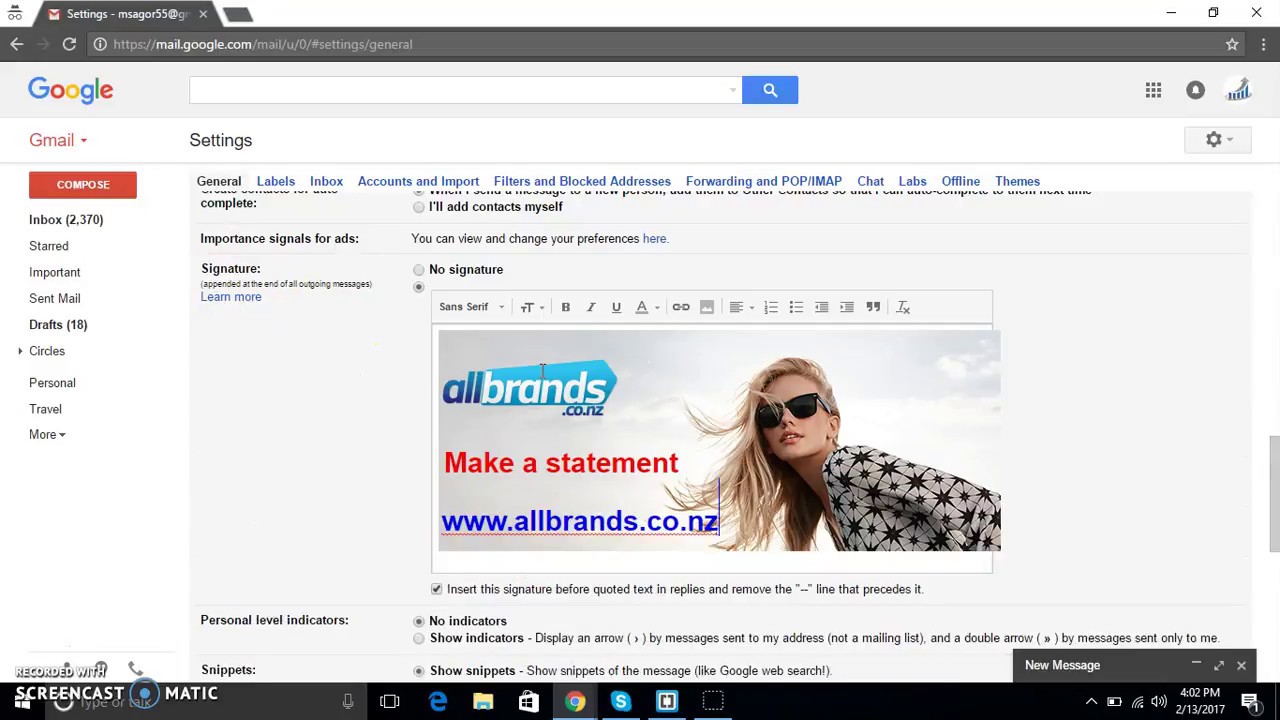This screenshot has width=1280, height=720.
Task: Open the Sans Serif font dropdown
Action: [x=472, y=307]
